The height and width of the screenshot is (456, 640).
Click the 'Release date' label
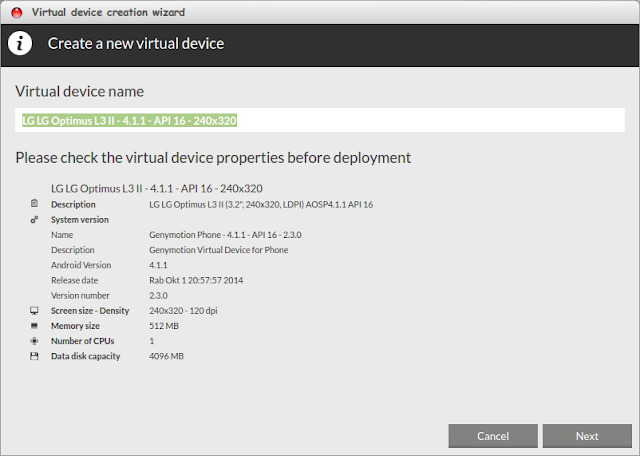click(x=74, y=280)
